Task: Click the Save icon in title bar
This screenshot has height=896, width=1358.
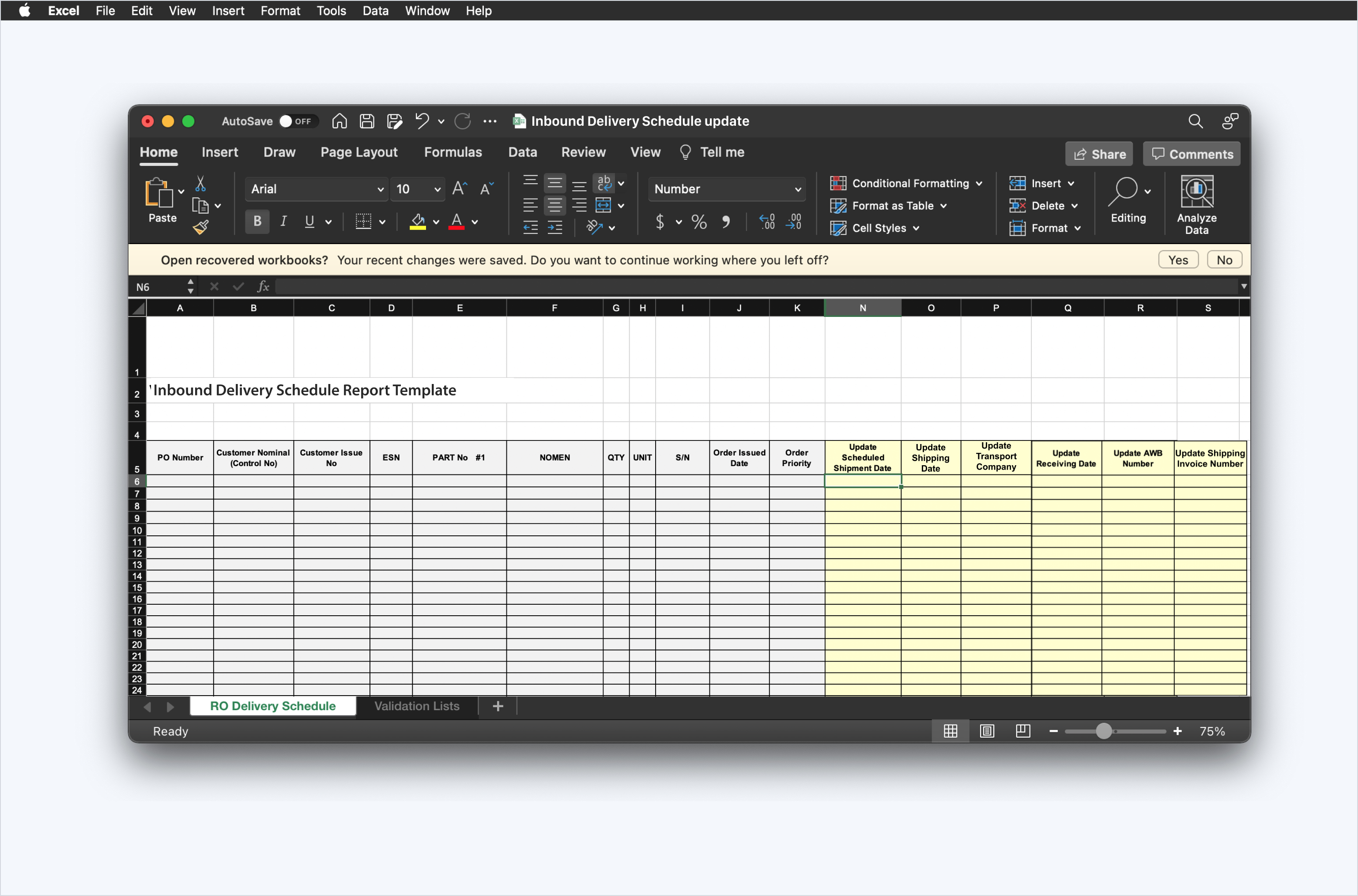Action: coord(367,121)
